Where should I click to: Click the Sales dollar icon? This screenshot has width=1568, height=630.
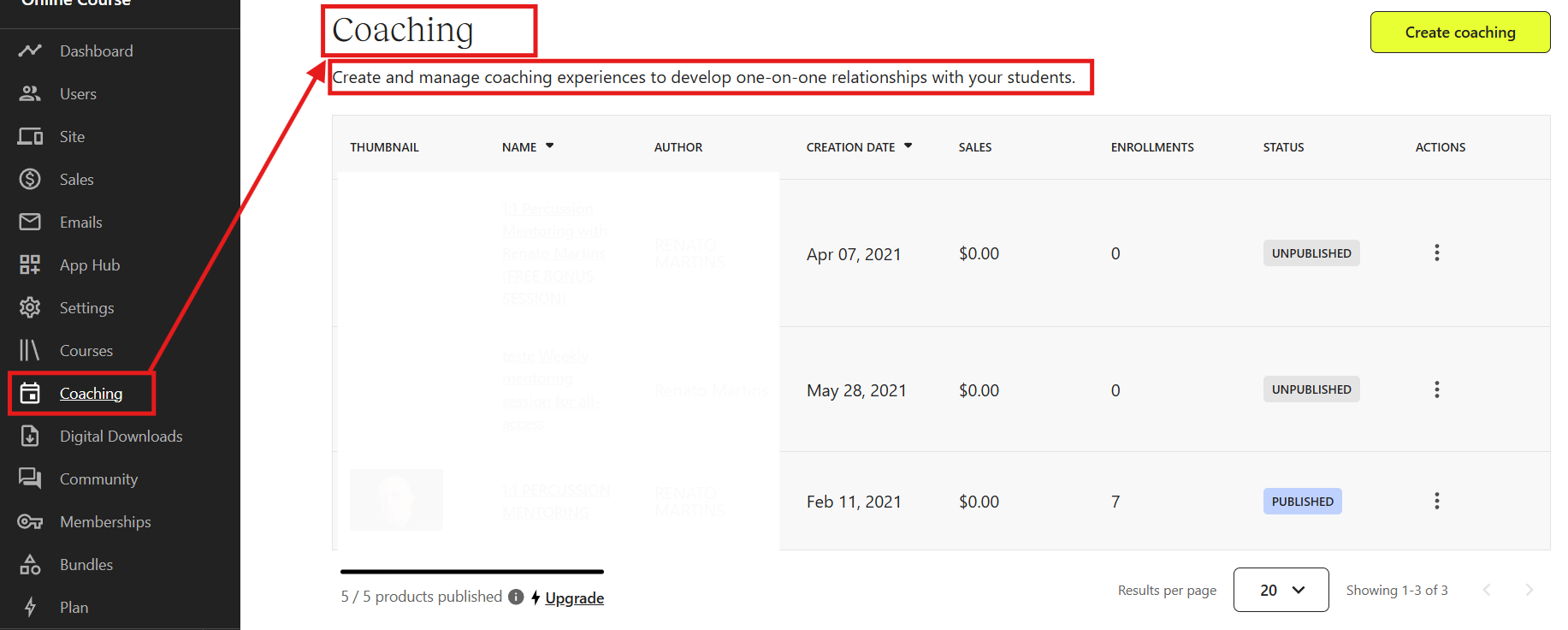coord(30,179)
